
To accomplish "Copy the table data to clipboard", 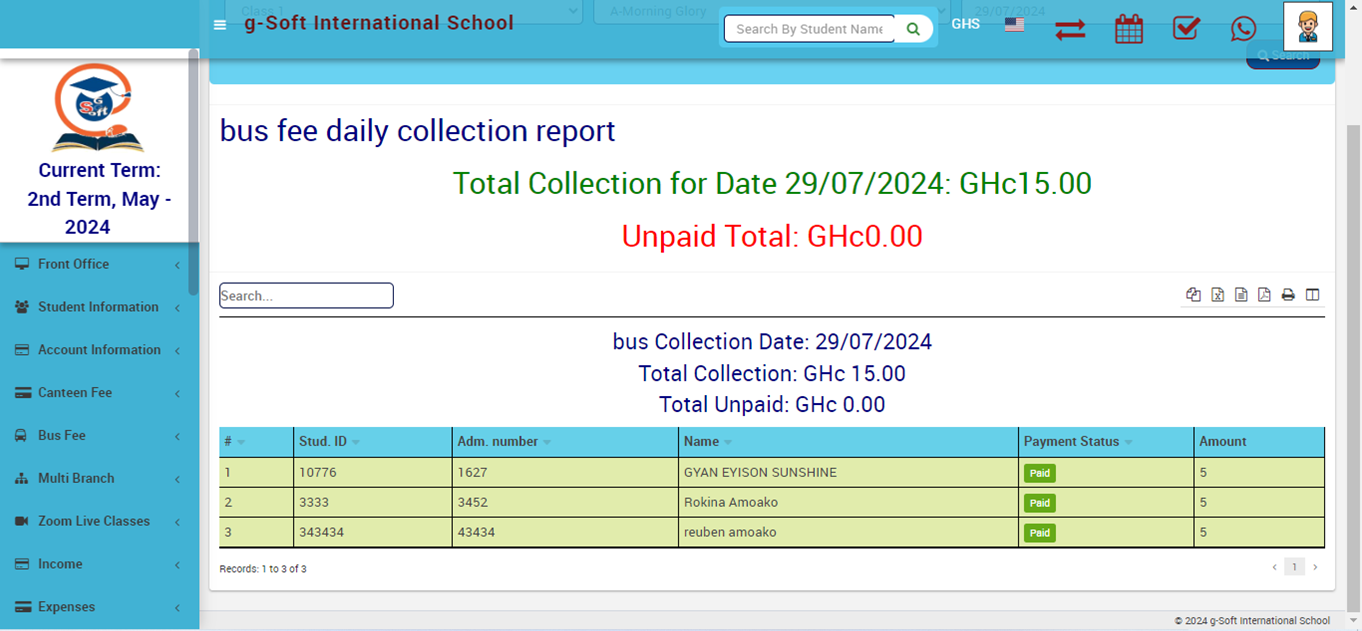I will click(1193, 295).
